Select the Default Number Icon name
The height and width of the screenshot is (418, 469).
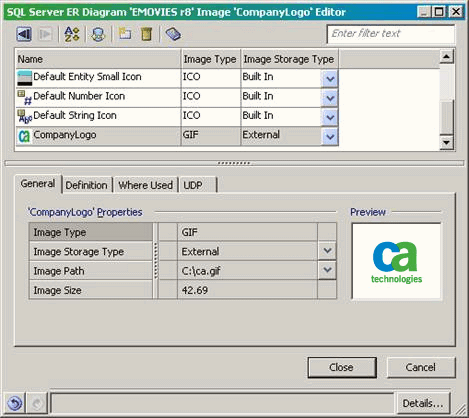click(79, 96)
